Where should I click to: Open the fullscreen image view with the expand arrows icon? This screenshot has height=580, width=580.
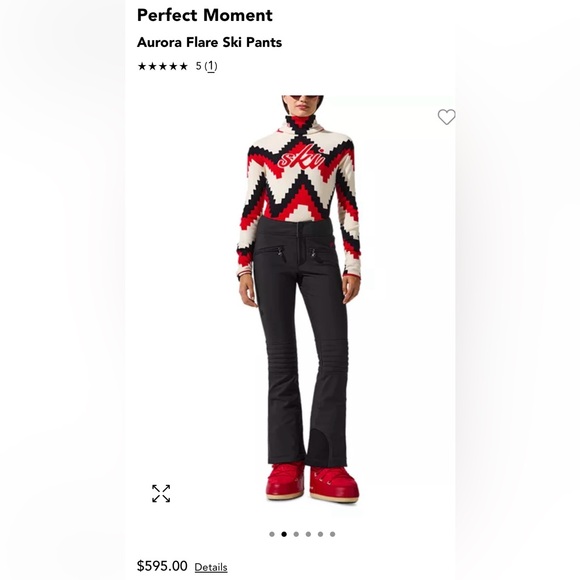161,493
